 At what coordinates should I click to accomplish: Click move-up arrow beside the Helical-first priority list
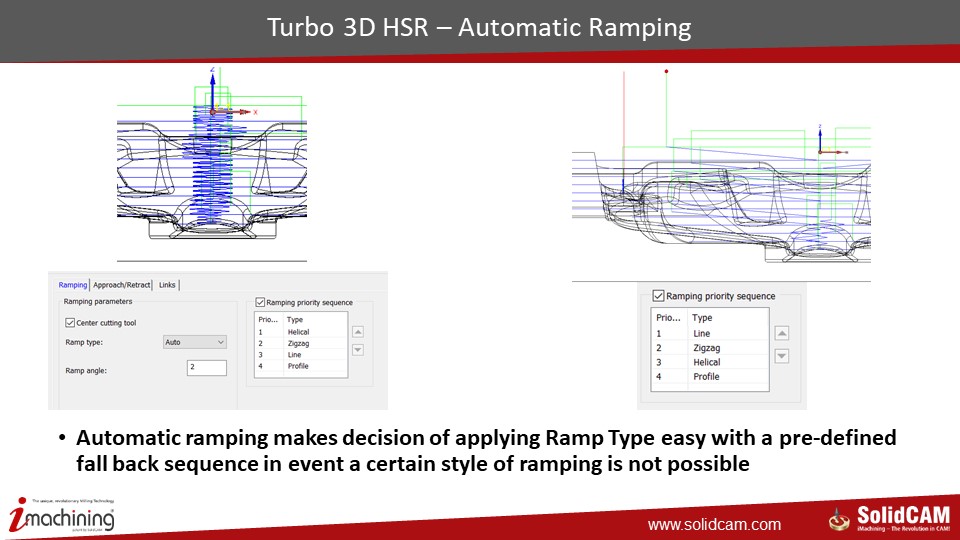pyautogui.click(x=358, y=331)
